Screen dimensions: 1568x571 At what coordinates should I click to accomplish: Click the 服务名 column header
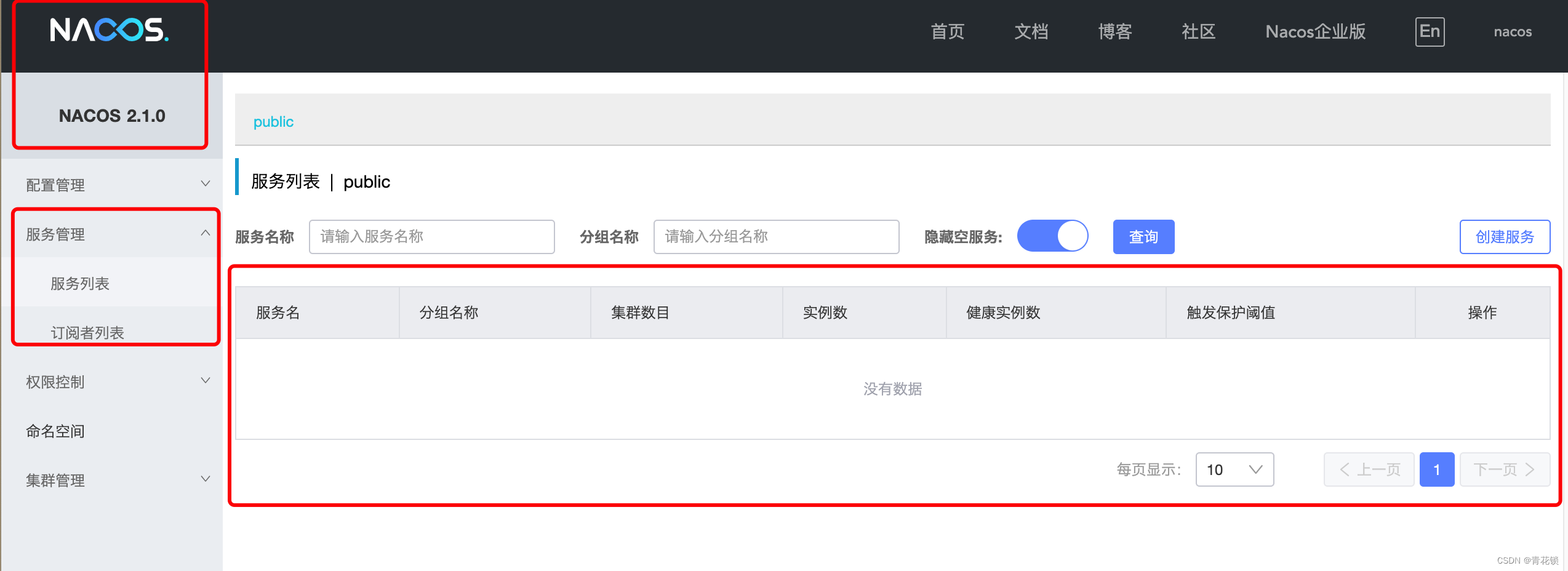point(318,313)
